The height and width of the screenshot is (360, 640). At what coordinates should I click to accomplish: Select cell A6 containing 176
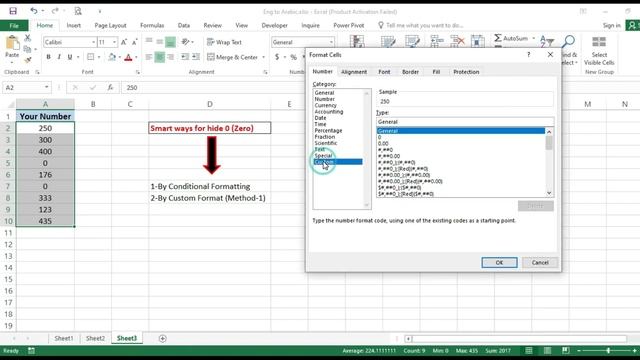coord(45,175)
